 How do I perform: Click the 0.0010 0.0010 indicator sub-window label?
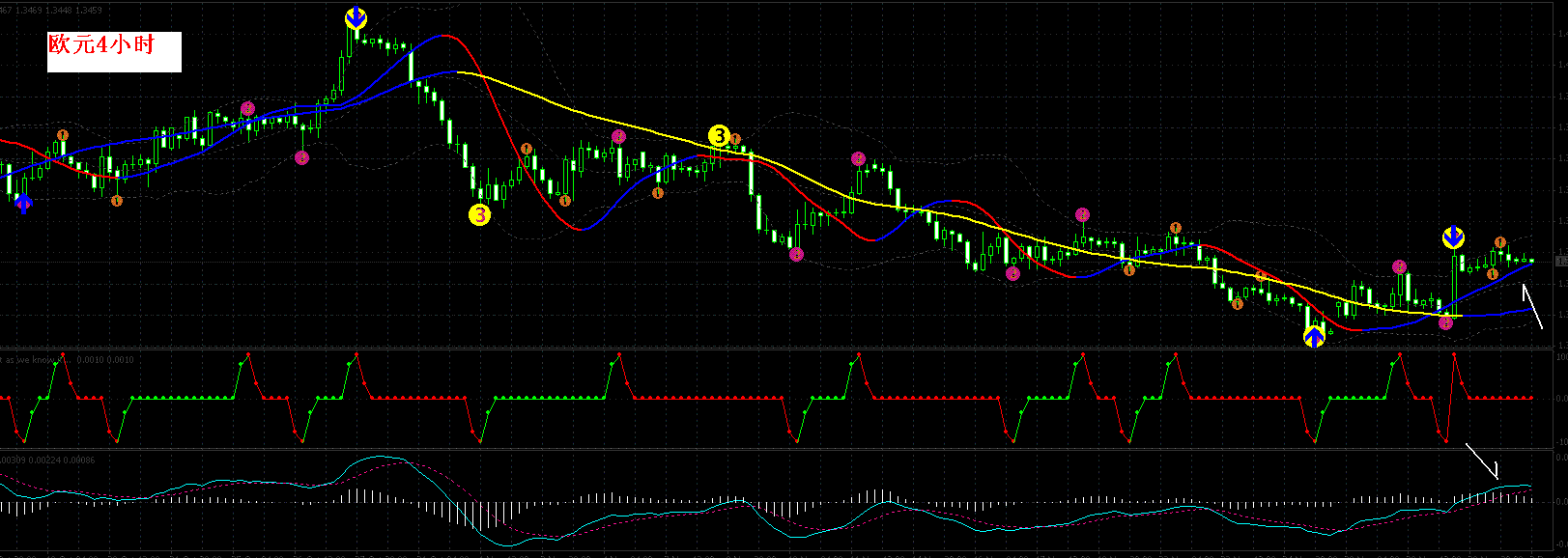(106, 360)
